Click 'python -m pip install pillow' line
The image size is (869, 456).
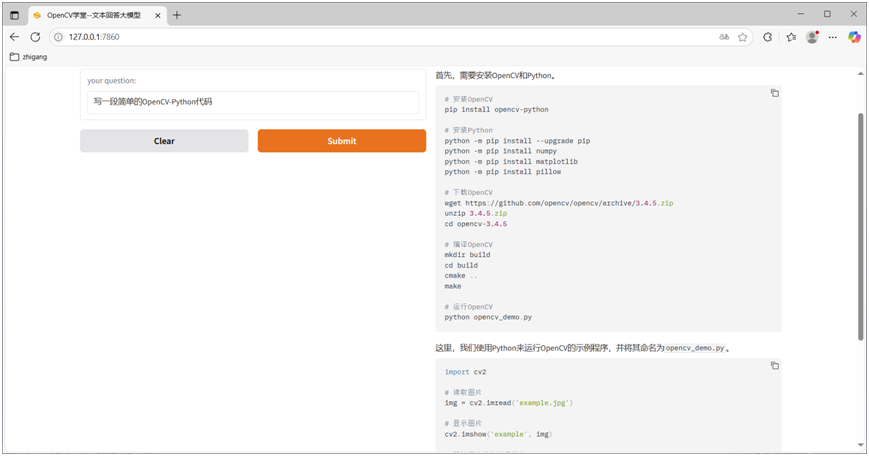click(503, 172)
